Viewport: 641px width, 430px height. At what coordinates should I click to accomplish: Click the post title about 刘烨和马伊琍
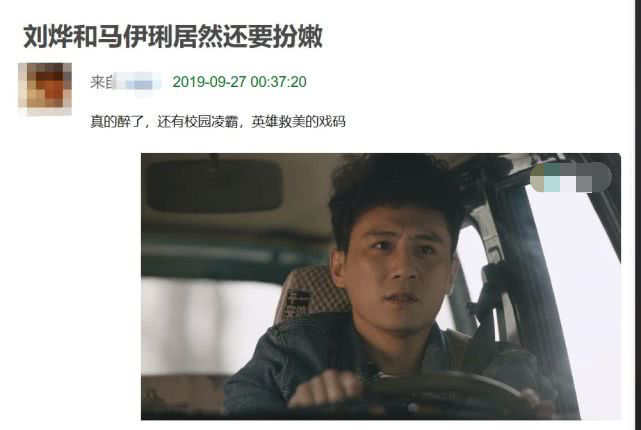(173, 36)
